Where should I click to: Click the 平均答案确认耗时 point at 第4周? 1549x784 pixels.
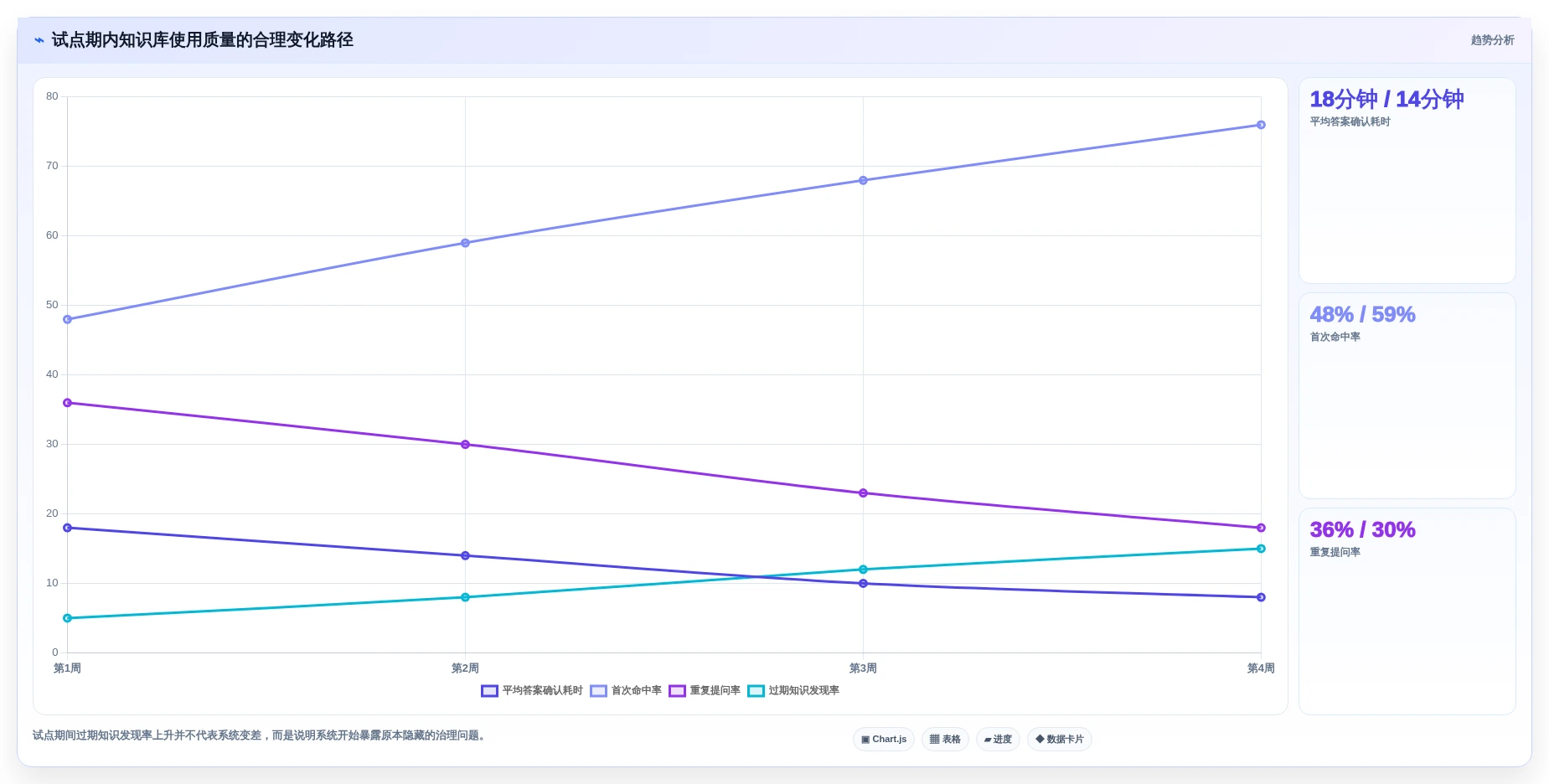pyautogui.click(x=1261, y=597)
